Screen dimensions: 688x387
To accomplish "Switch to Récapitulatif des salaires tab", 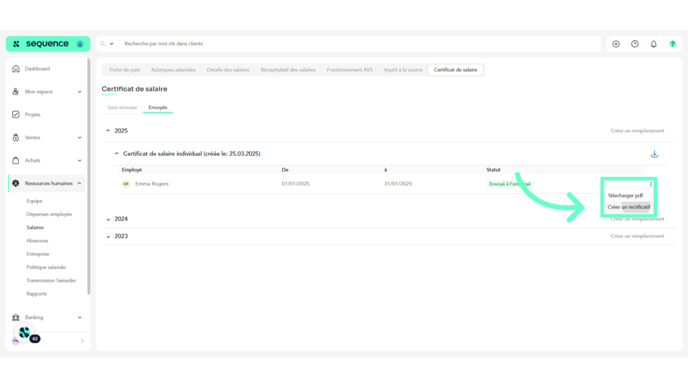I will click(288, 70).
